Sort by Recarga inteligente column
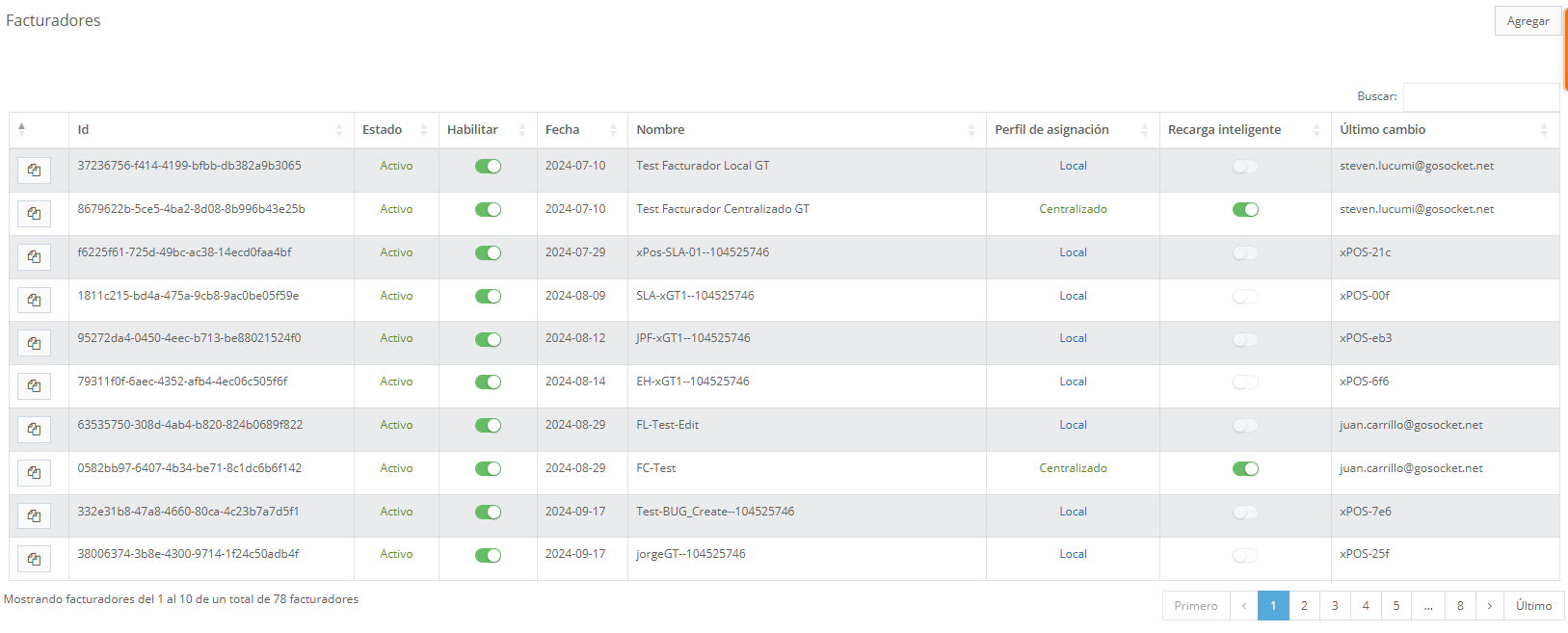 [1245, 130]
